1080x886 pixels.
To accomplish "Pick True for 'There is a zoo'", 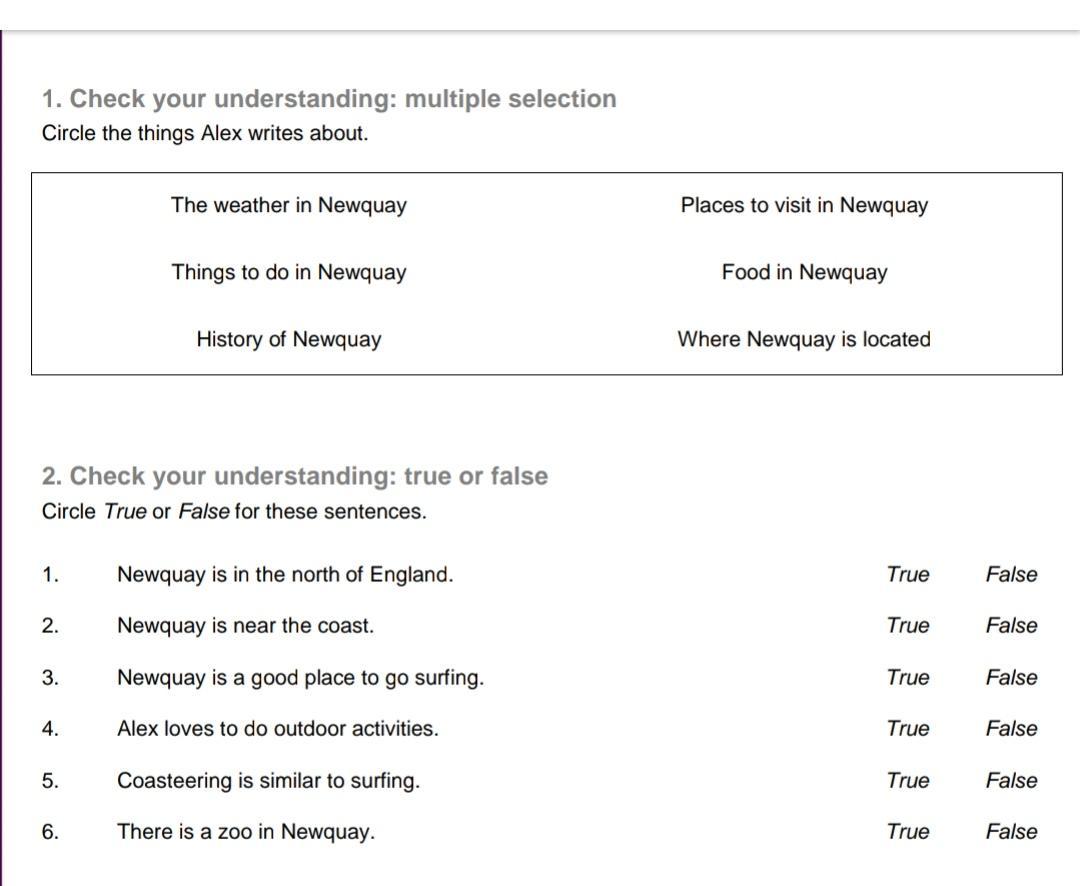I will point(907,832).
